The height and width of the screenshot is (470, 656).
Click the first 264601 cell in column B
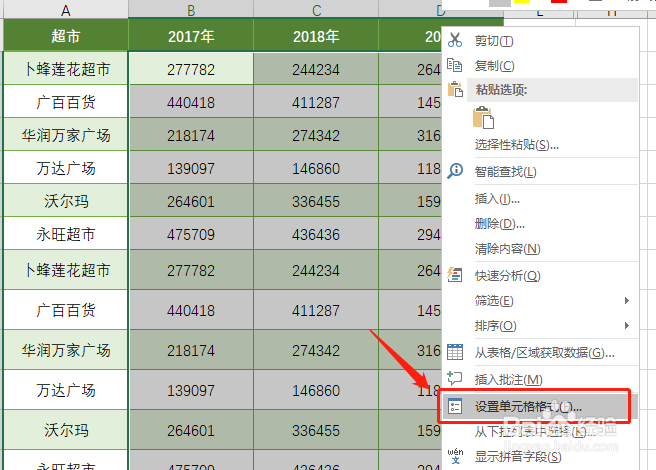[x=191, y=201]
